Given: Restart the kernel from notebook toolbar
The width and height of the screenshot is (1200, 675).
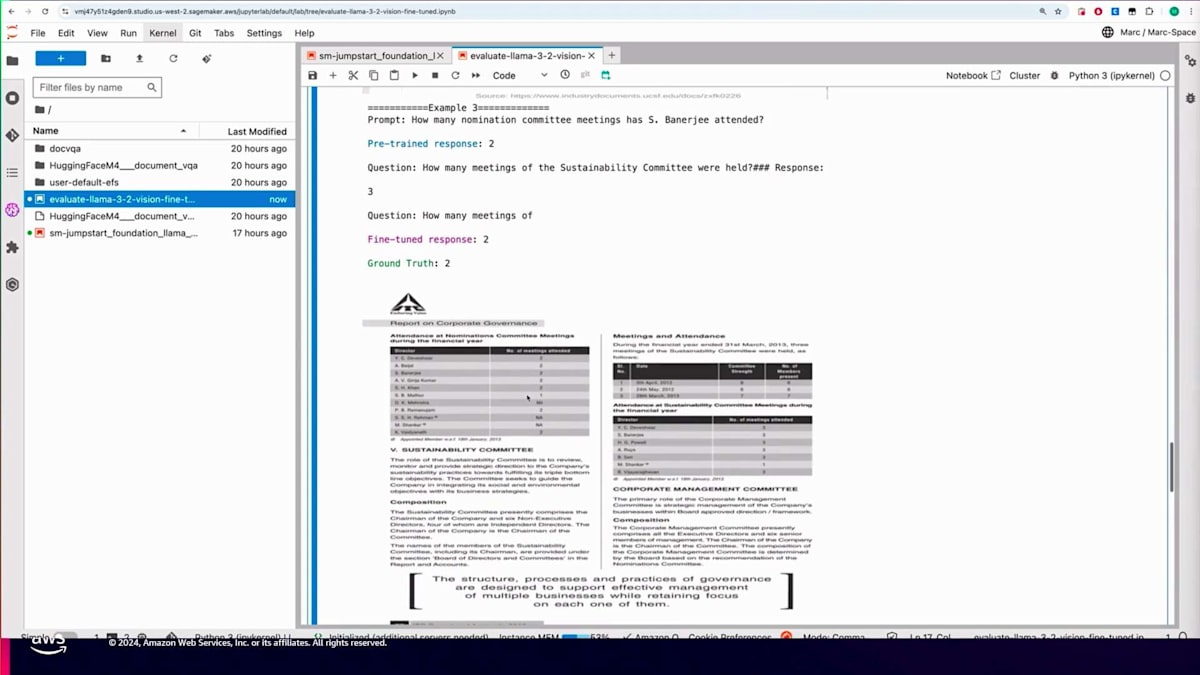Looking at the screenshot, I should tap(455, 75).
